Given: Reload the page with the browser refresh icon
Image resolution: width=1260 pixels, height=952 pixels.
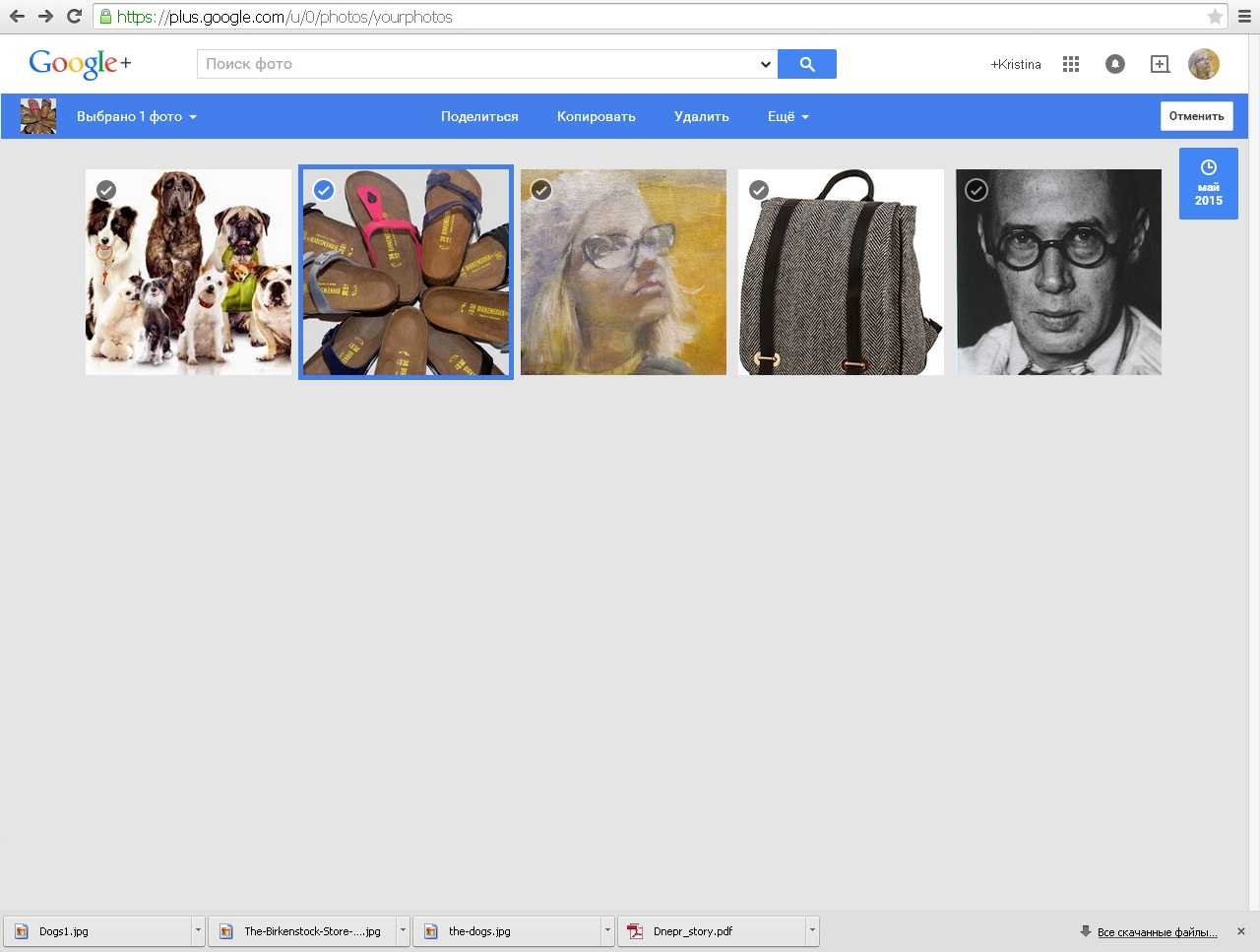Looking at the screenshot, I should [74, 16].
